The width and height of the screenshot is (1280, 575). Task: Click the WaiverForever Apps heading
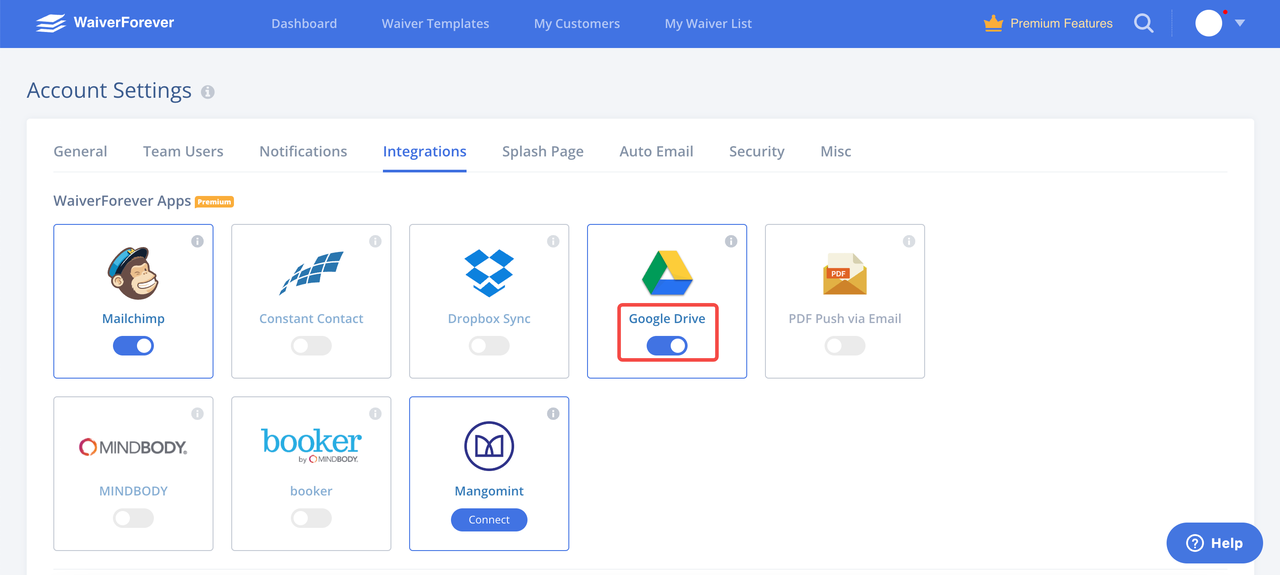pyautogui.click(x=122, y=201)
